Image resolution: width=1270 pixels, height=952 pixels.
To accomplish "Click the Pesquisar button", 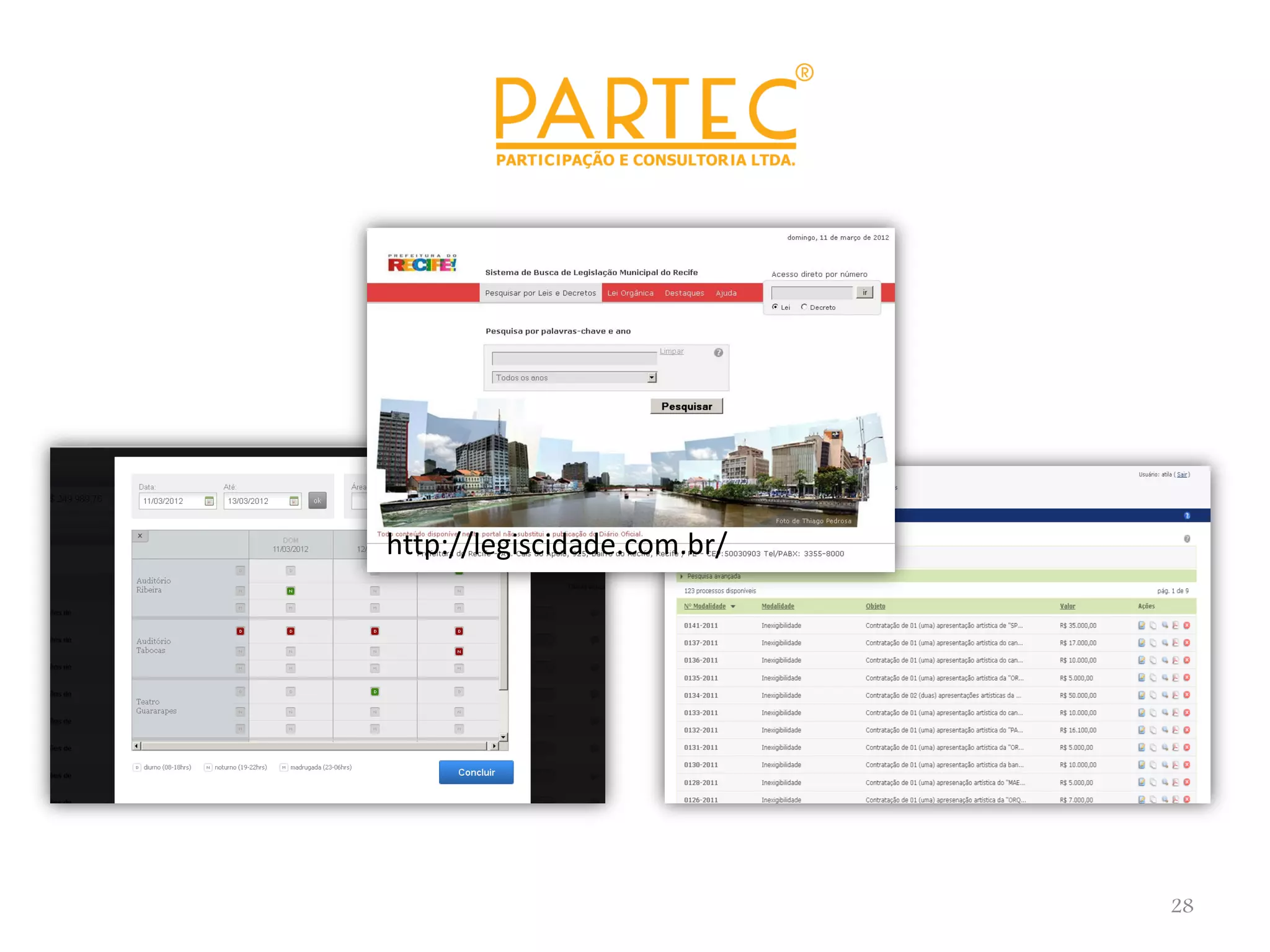I will (686, 406).
